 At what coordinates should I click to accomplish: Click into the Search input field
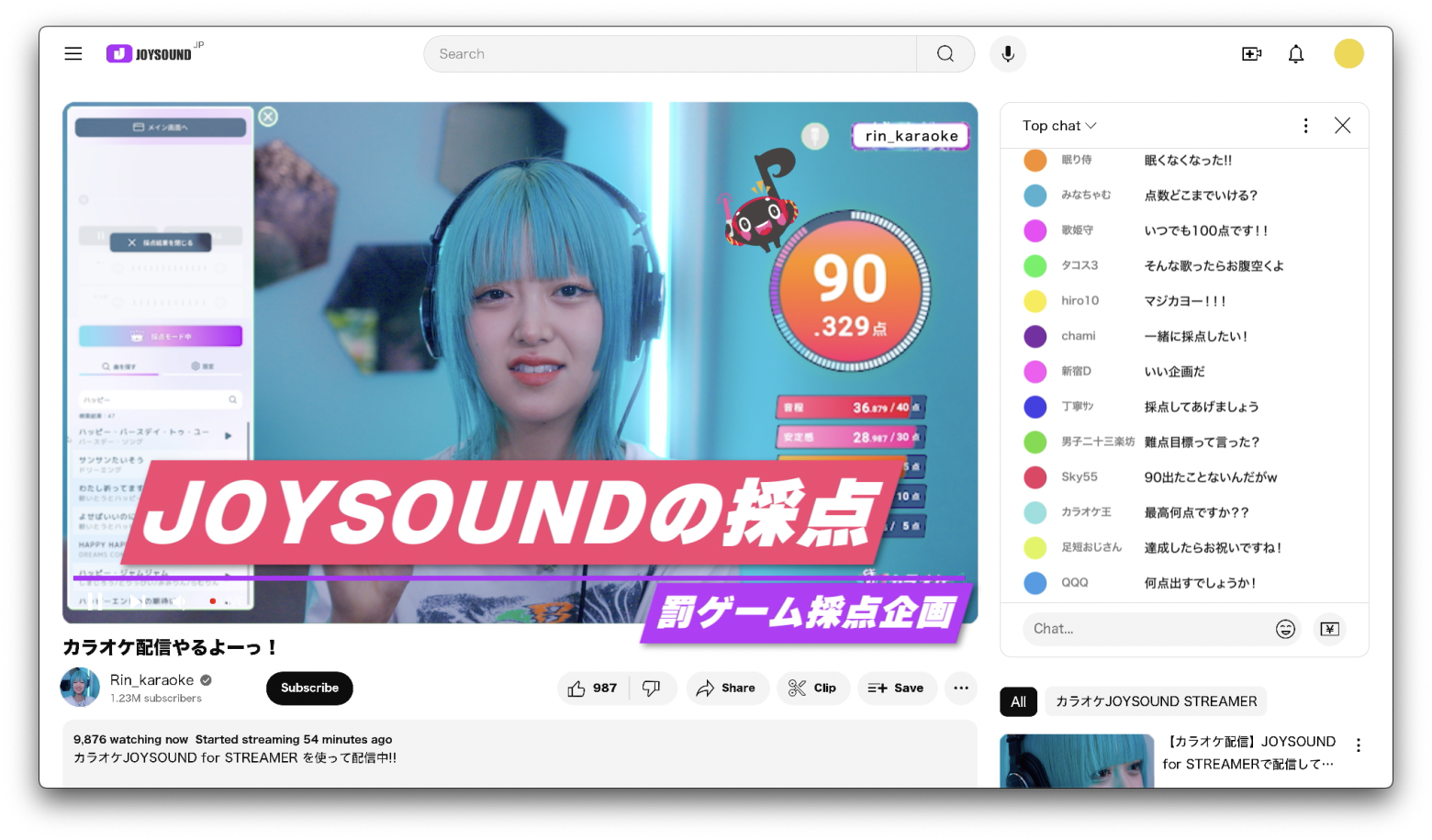pos(670,54)
